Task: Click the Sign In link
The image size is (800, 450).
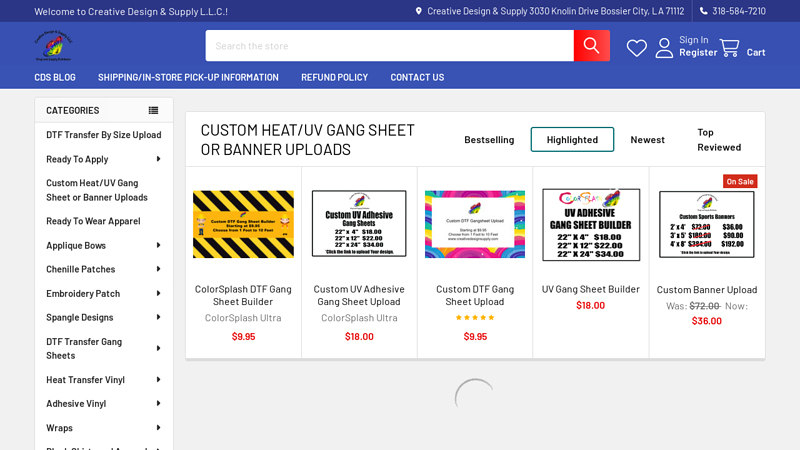Action: click(693, 40)
